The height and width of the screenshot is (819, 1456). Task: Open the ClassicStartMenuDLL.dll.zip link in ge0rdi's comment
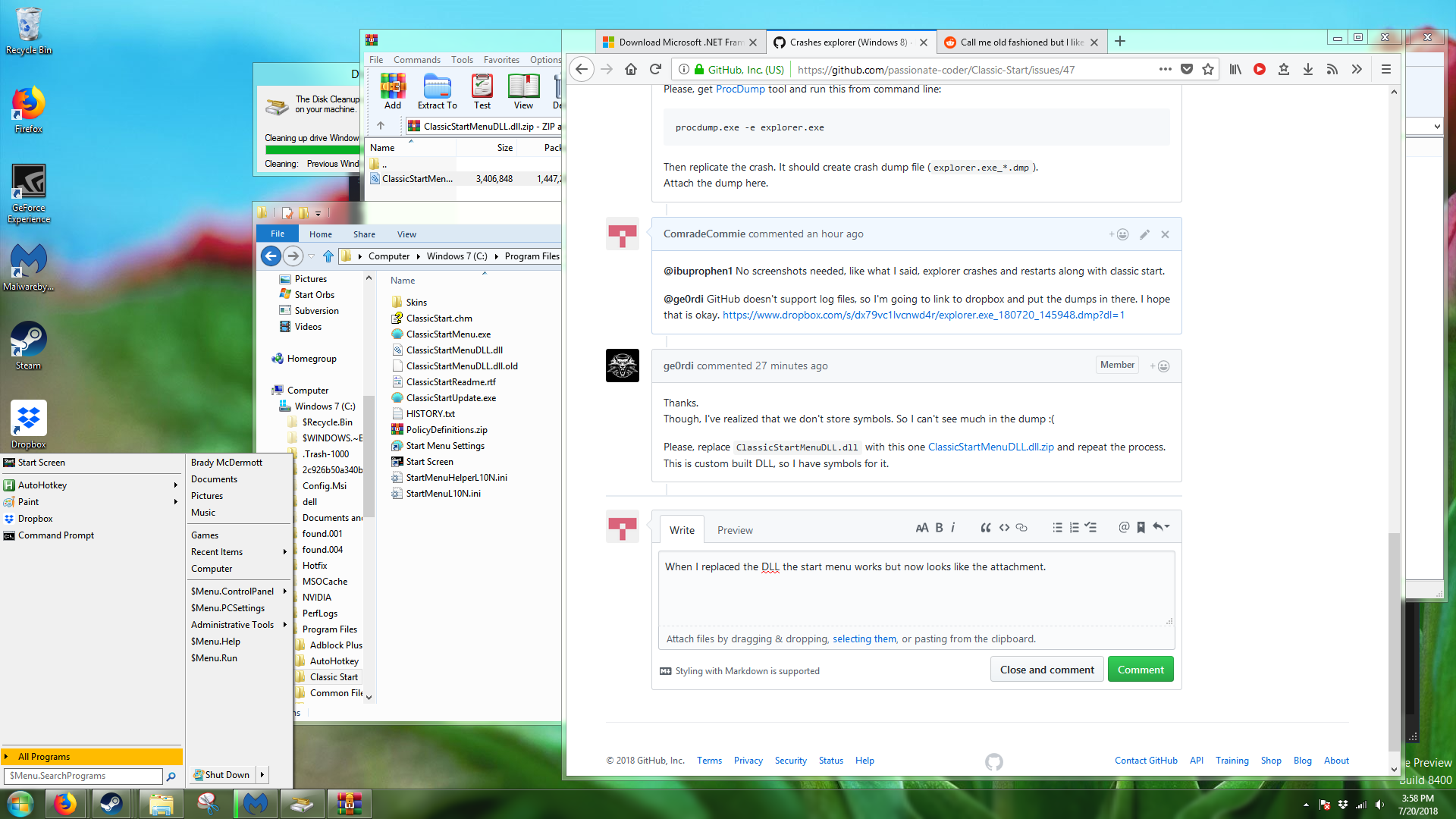point(990,447)
